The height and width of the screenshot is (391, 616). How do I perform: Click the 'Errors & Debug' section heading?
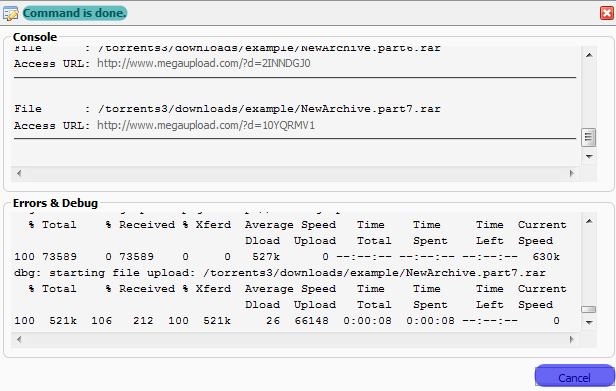[x=55, y=203]
